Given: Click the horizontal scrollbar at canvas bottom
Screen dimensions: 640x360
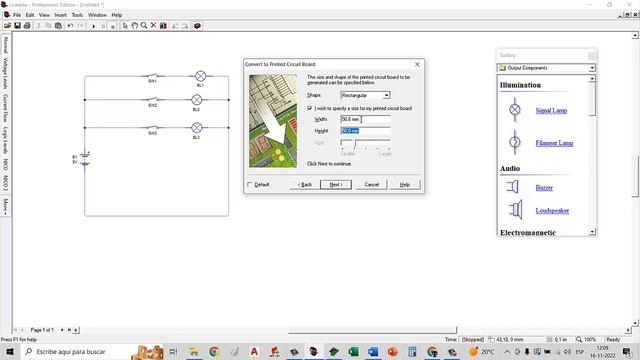Looking at the screenshot, I should pyautogui.click(x=372, y=330).
